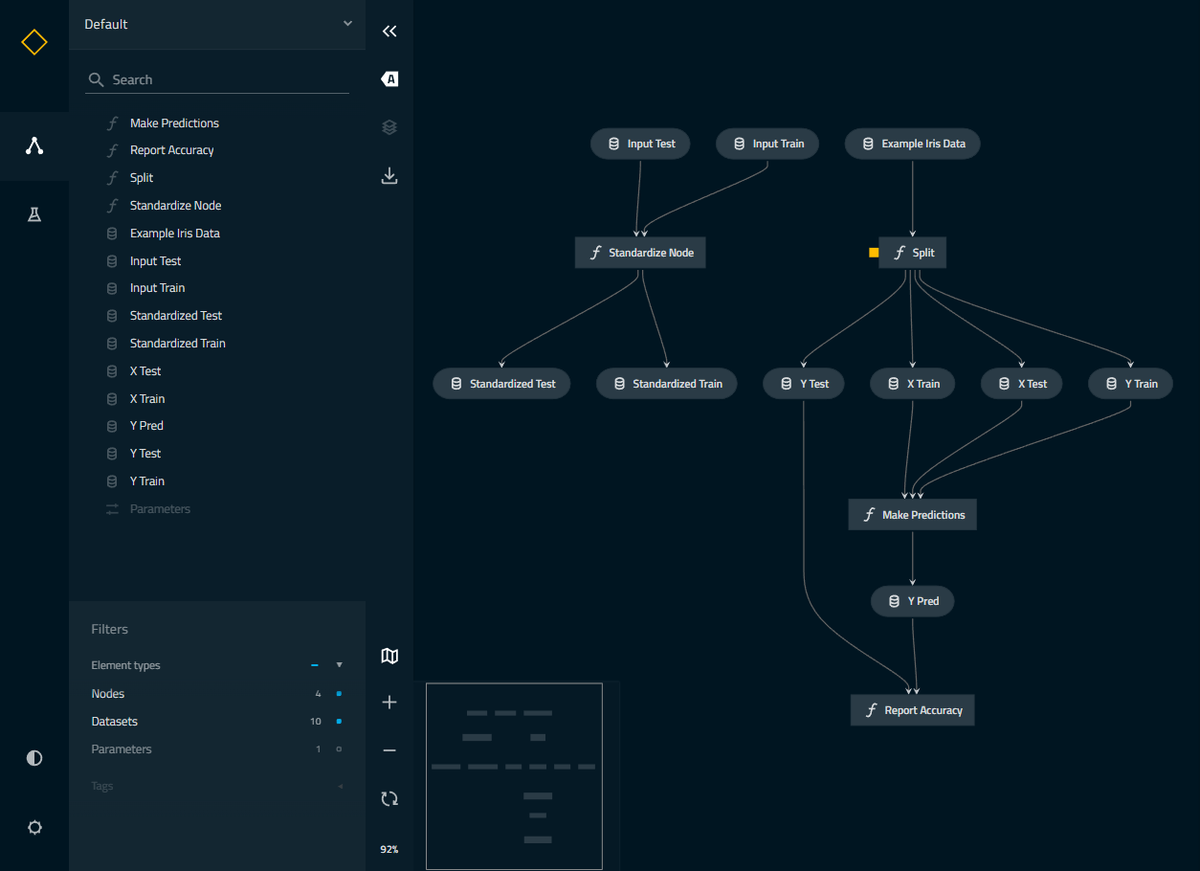Screen dimensions: 1200x871
Task: Click the Split task node in graph
Action: pos(912,253)
